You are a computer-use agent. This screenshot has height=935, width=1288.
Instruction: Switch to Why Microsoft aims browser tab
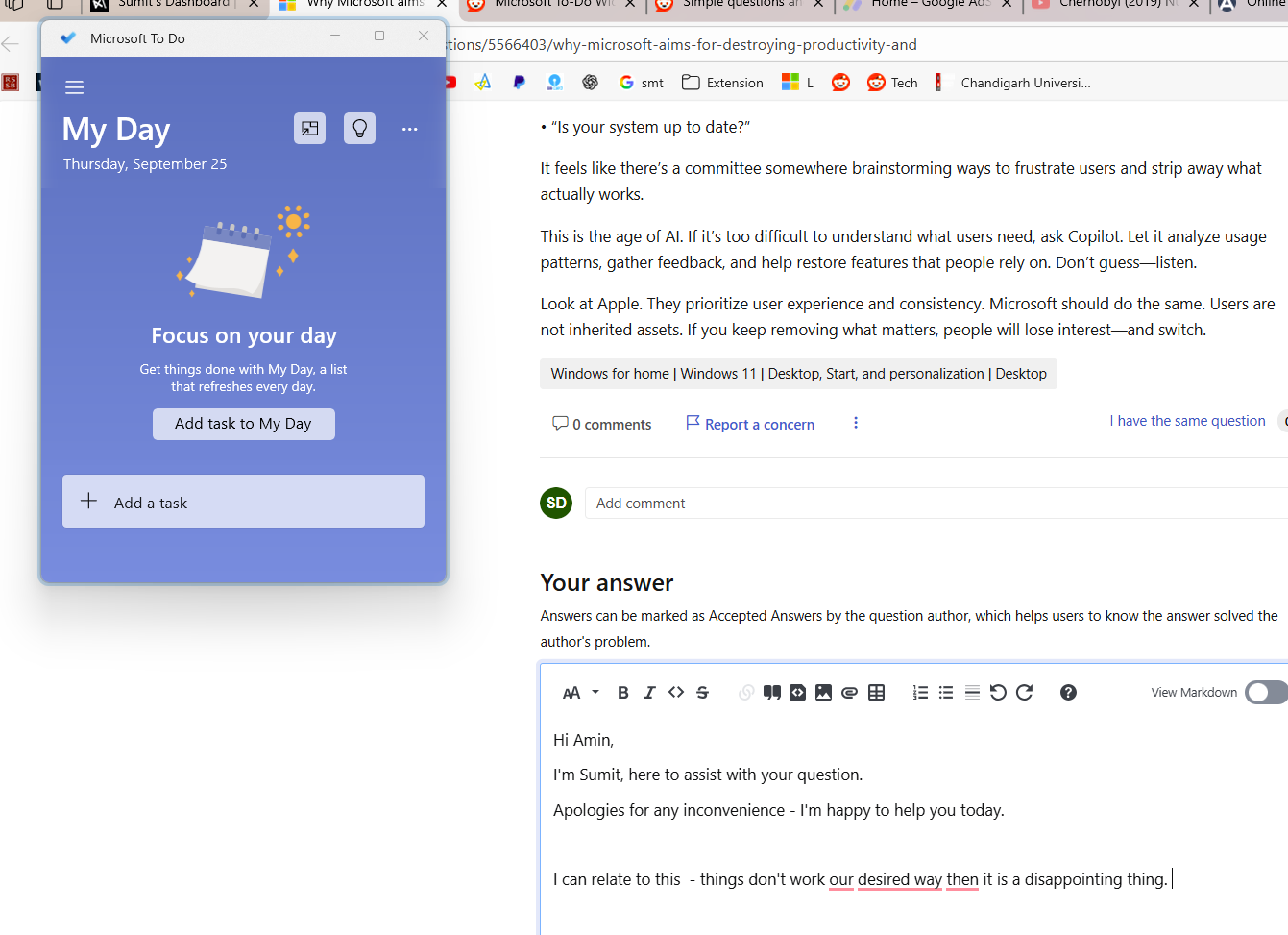coord(365,4)
